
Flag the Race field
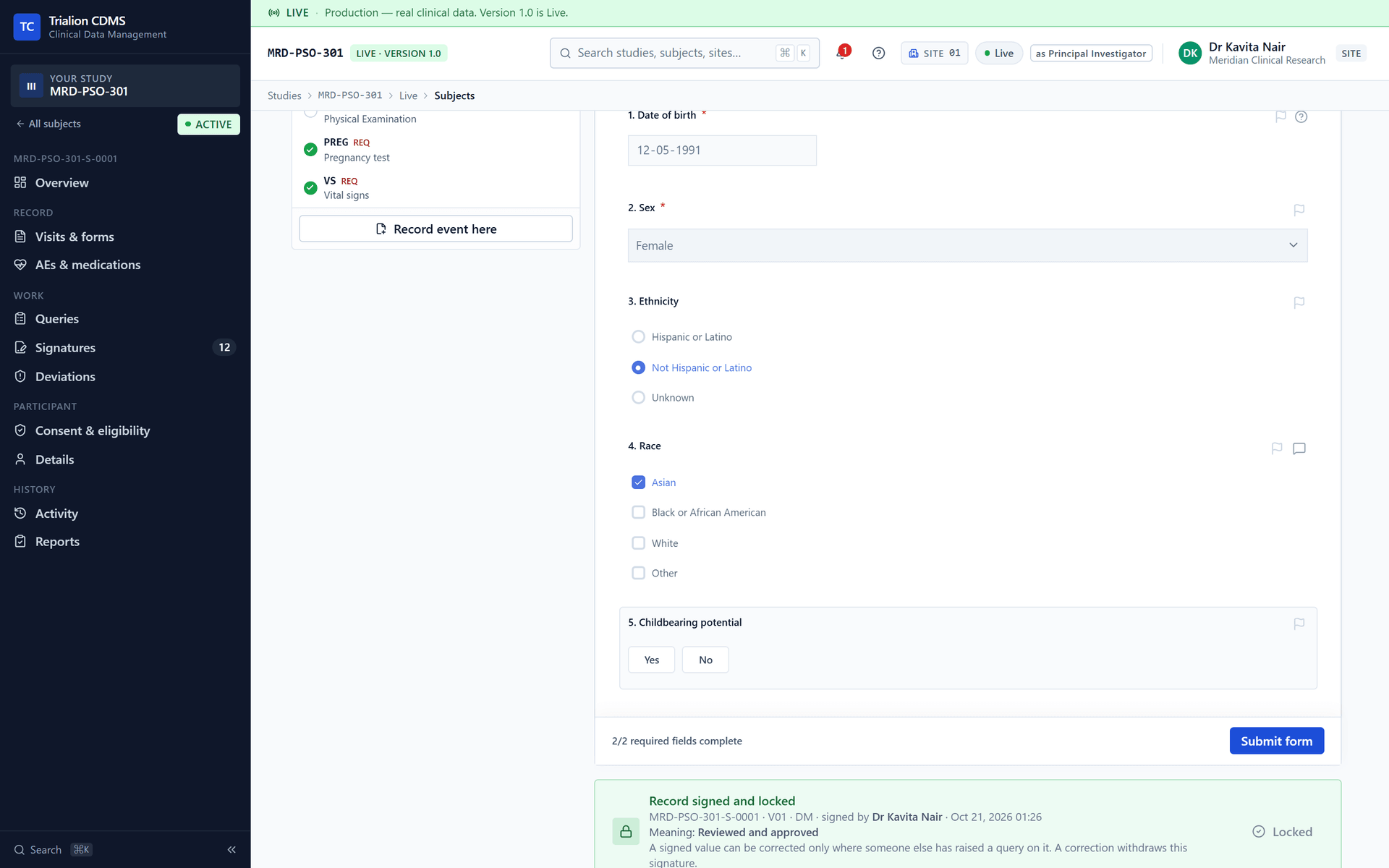click(x=1277, y=448)
